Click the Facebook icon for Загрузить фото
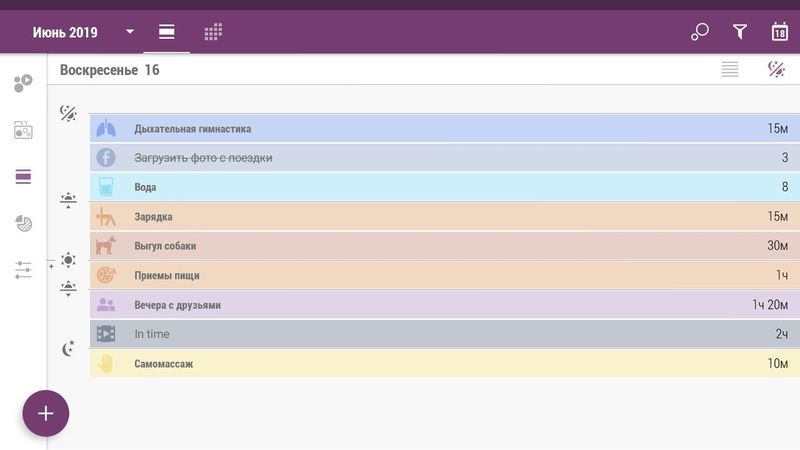Viewport: 800px width, 450px height. pyautogui.click(x=106, y=158)
